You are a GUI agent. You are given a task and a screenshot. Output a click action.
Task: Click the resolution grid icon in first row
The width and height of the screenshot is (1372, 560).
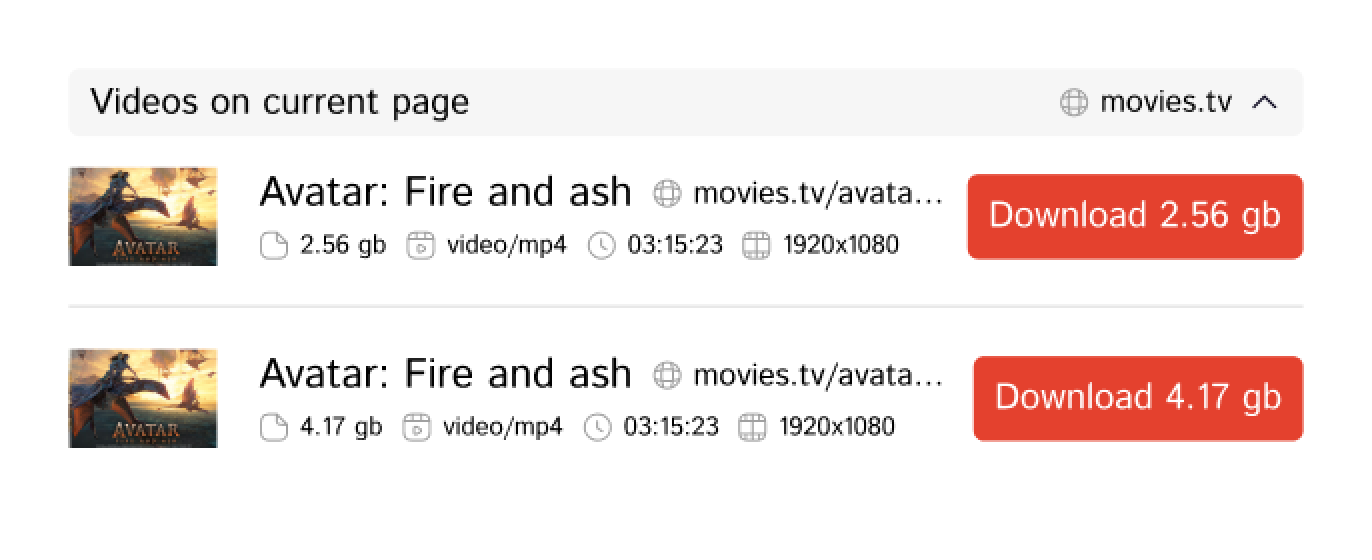(x=757, y=246)
